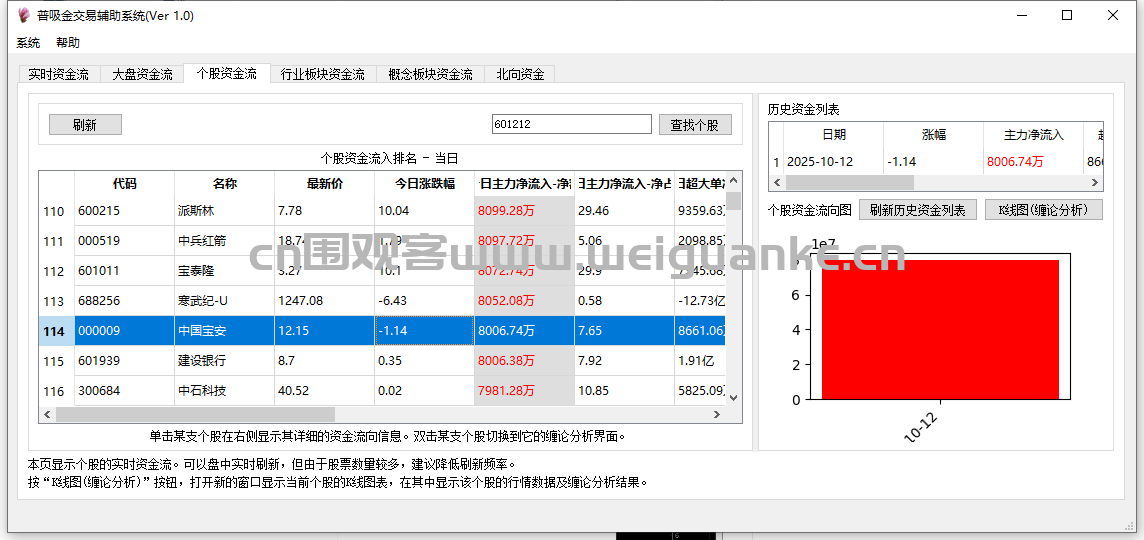
Task: Maximize the application window
Action: [1067, 15]
